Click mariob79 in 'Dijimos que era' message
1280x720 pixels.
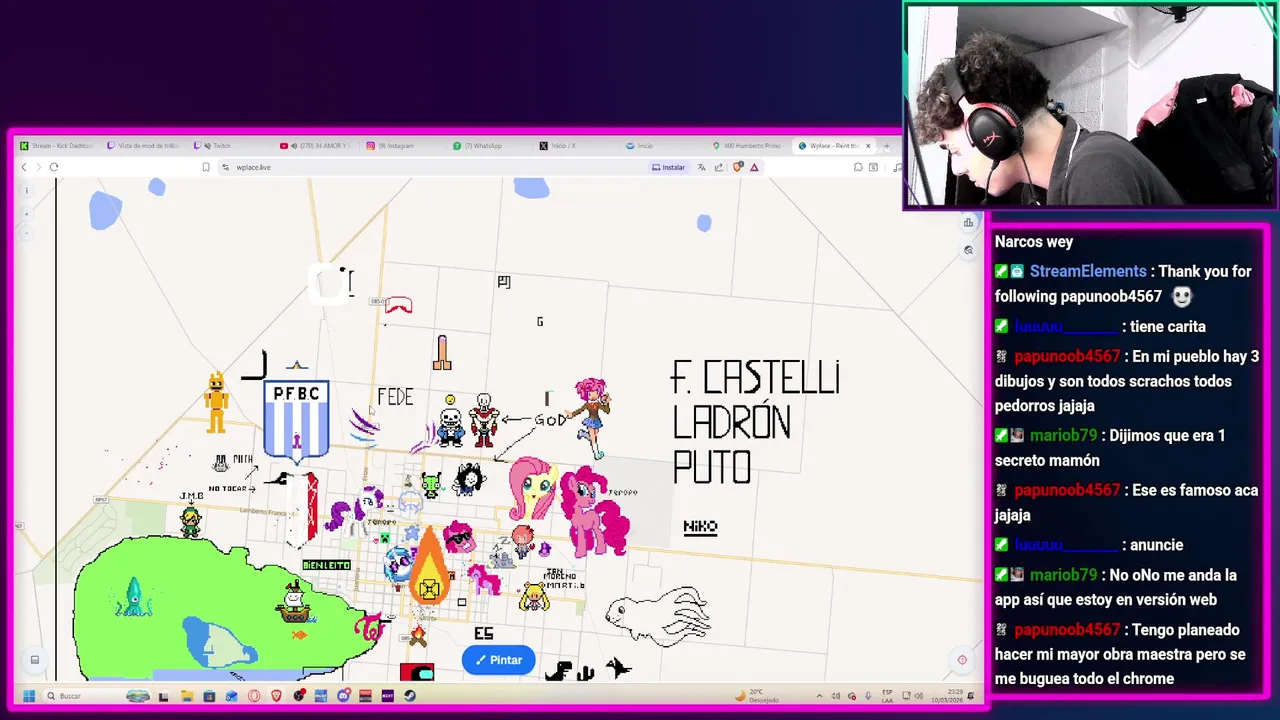click(1063, 435)
